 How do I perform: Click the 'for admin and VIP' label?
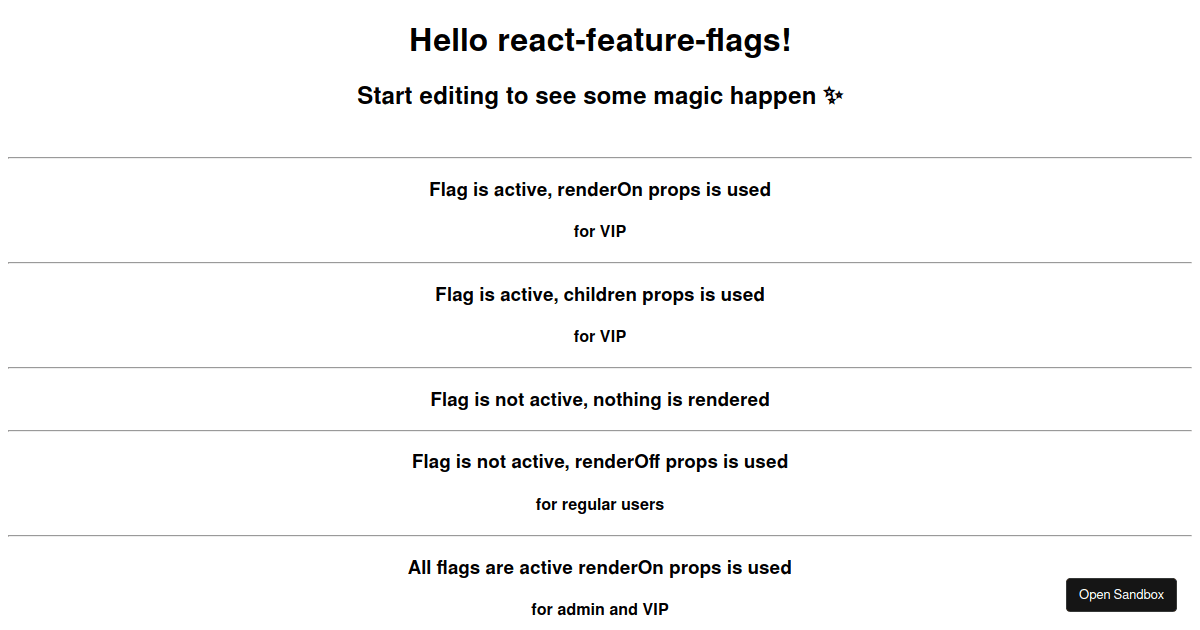(x=600, y=609)
